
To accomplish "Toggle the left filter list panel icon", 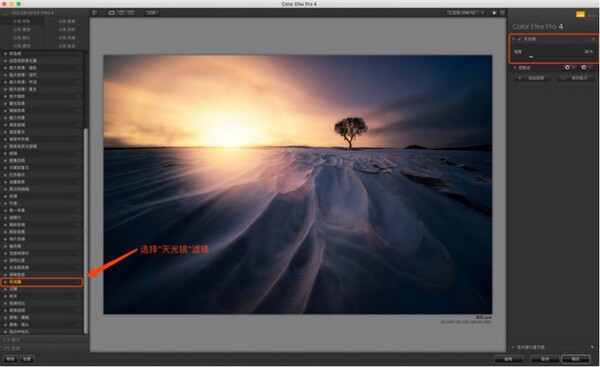I will (94, 13).
